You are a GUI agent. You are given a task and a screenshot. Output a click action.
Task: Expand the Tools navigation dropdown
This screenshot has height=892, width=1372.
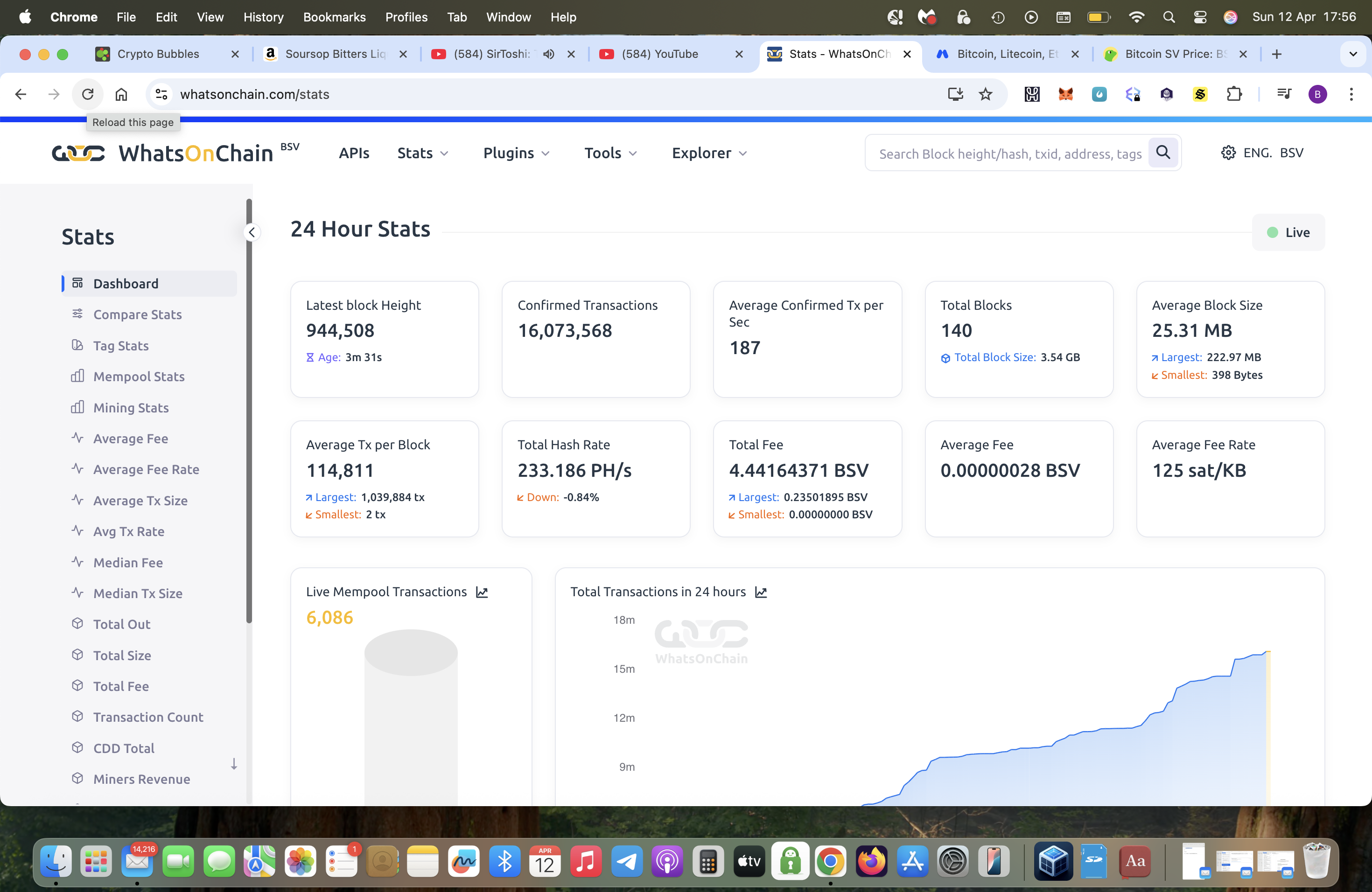pyautogui.click(x=610, y=153)
